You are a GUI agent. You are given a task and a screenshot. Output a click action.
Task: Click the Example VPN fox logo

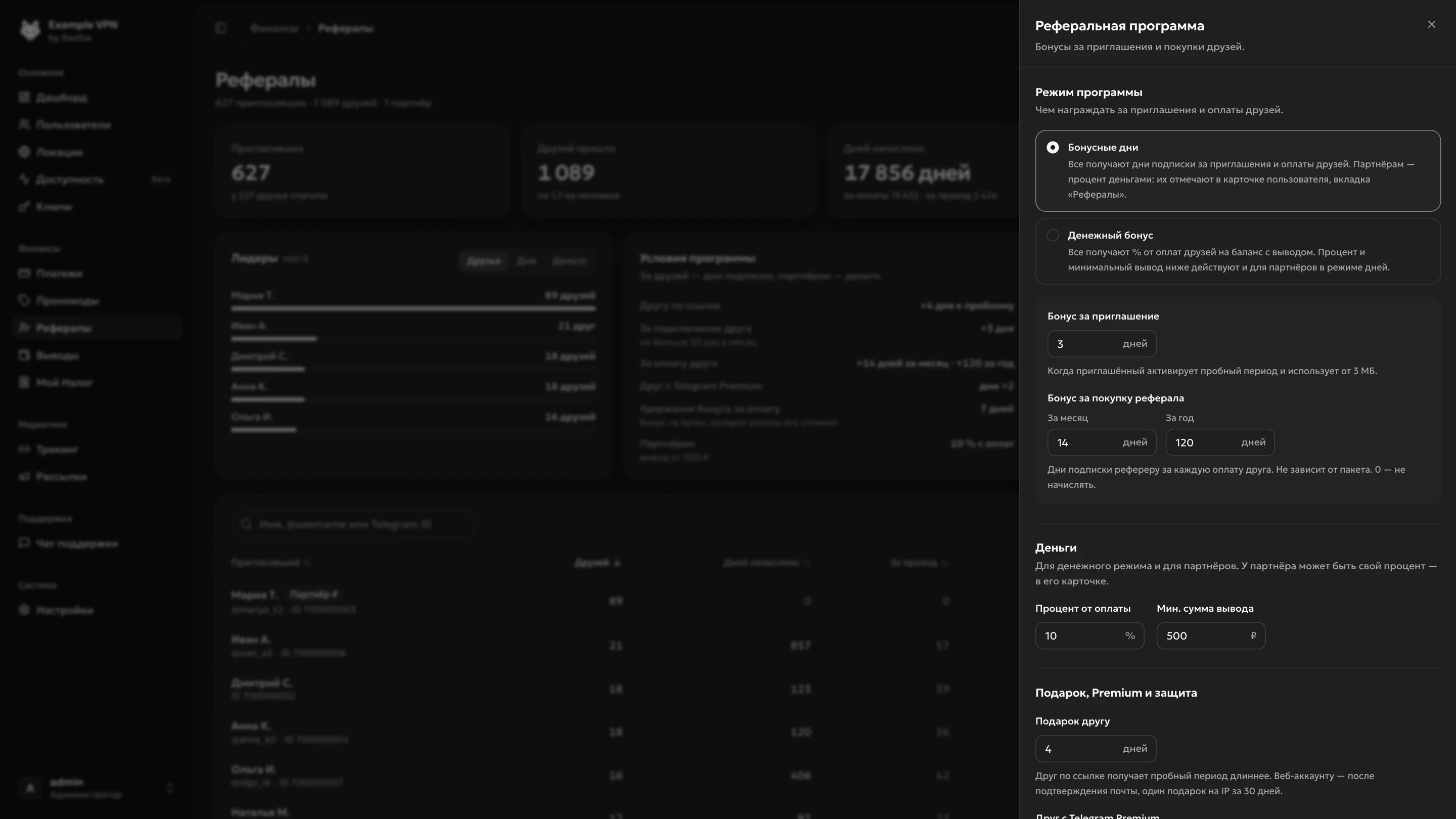pyautogui.click(x=30, y=30)
